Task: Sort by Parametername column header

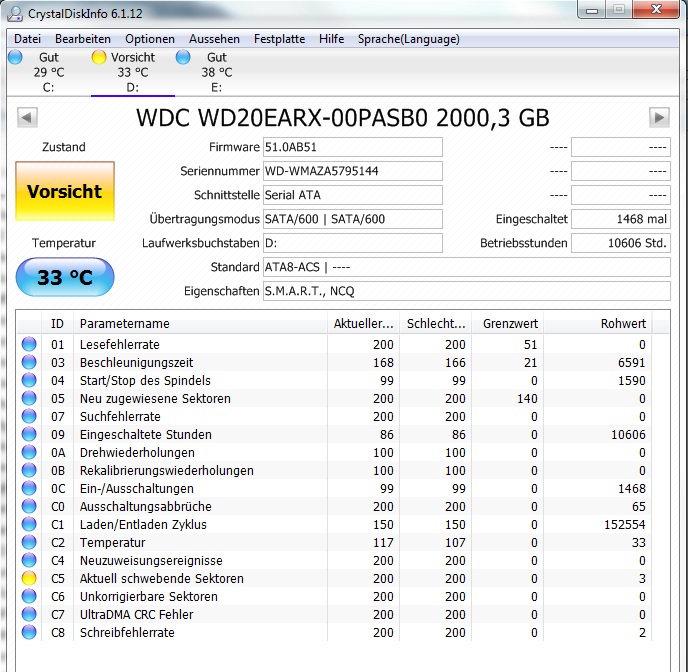Action: coord(200,324)
